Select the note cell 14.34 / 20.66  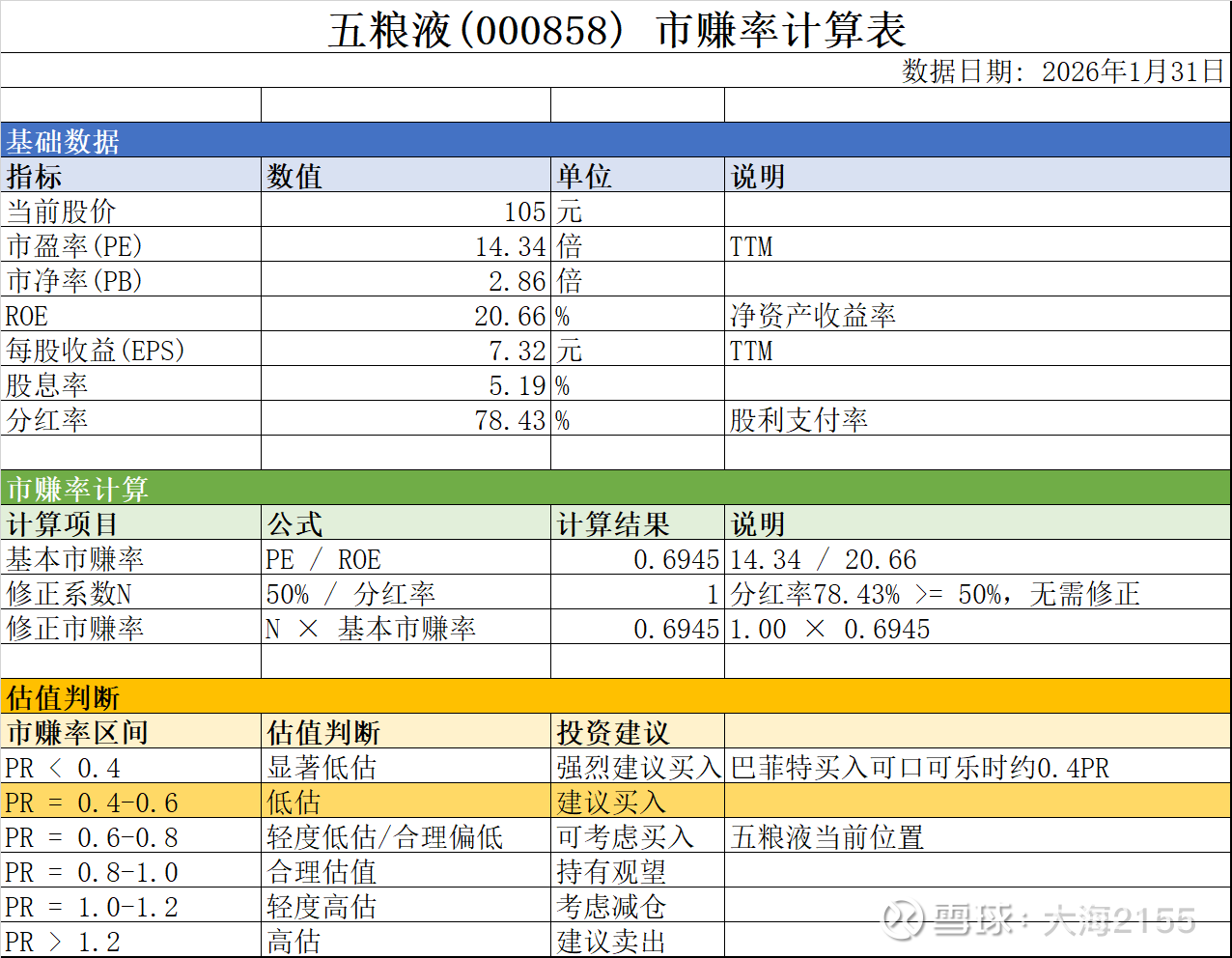[x=978, y=557]
